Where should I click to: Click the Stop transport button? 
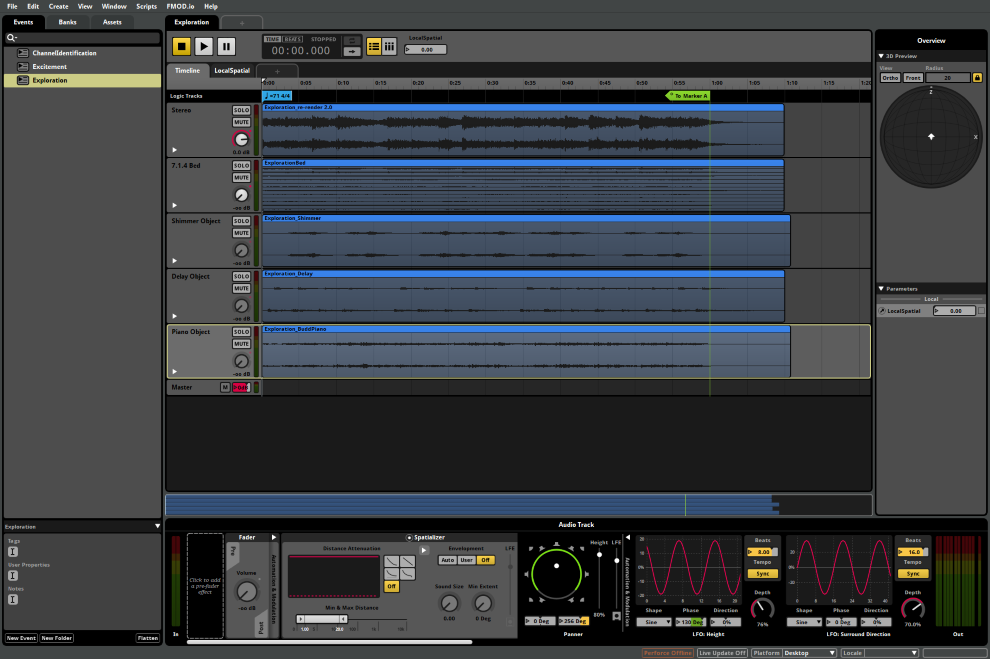(x=182, y=46)
